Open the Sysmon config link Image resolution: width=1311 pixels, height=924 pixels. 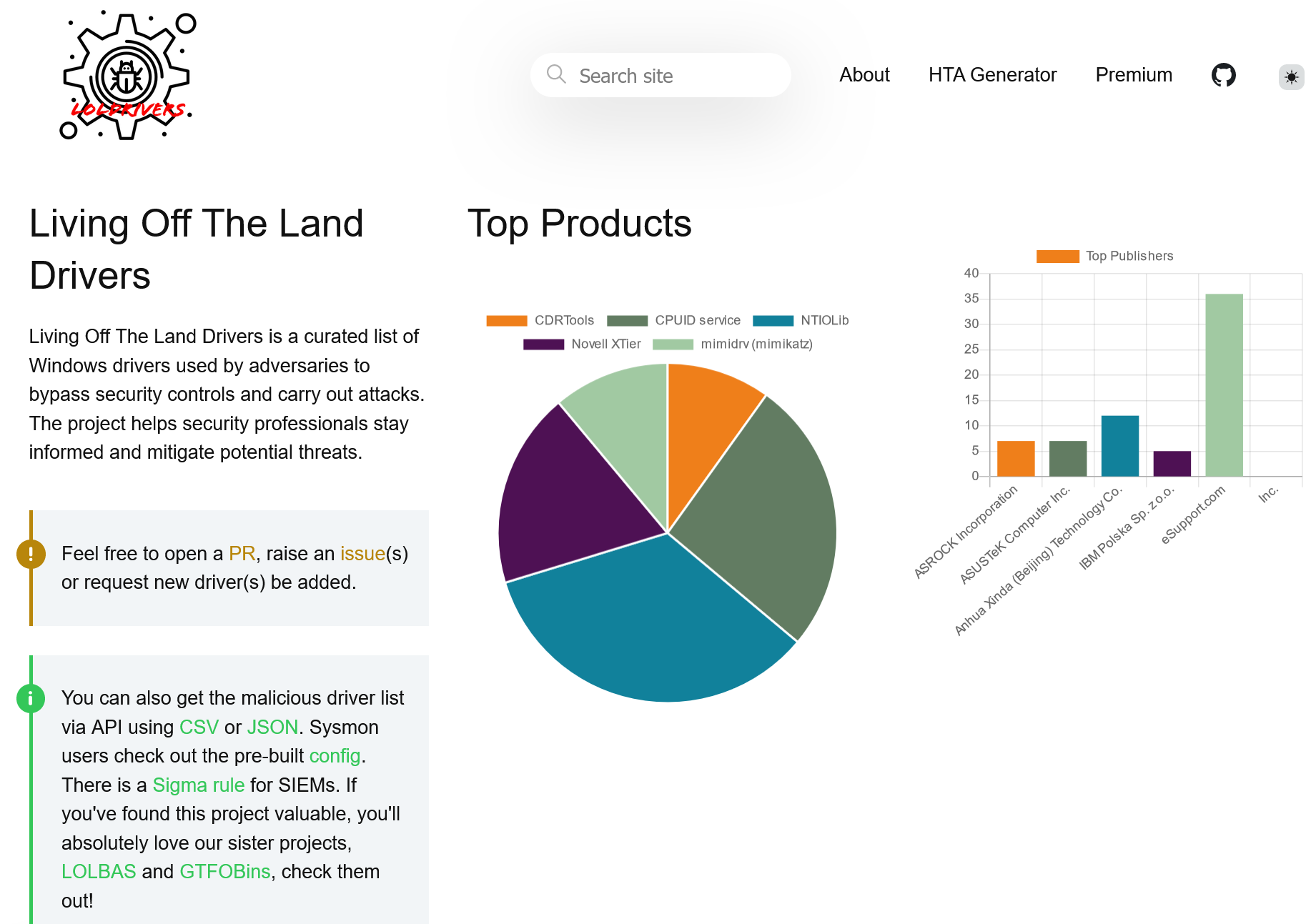coord(335,756)
